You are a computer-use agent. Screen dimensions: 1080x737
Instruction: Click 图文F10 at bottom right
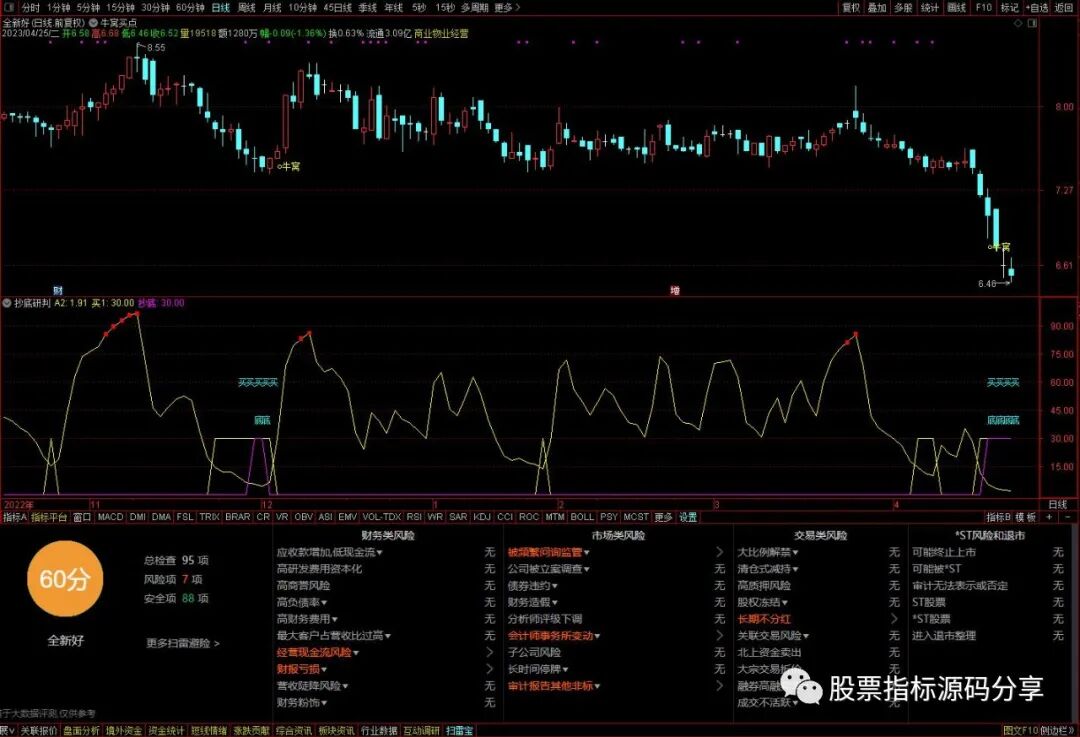pyautogui.click(x=1021, y=731)
